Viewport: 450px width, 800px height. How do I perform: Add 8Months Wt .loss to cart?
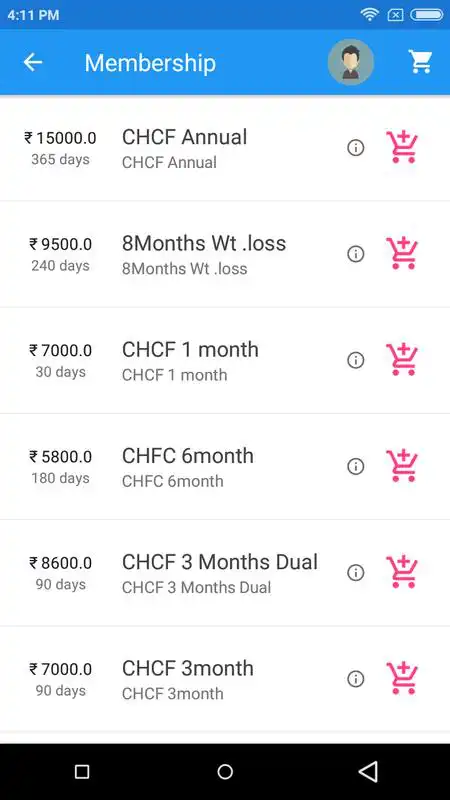point(402,254)
